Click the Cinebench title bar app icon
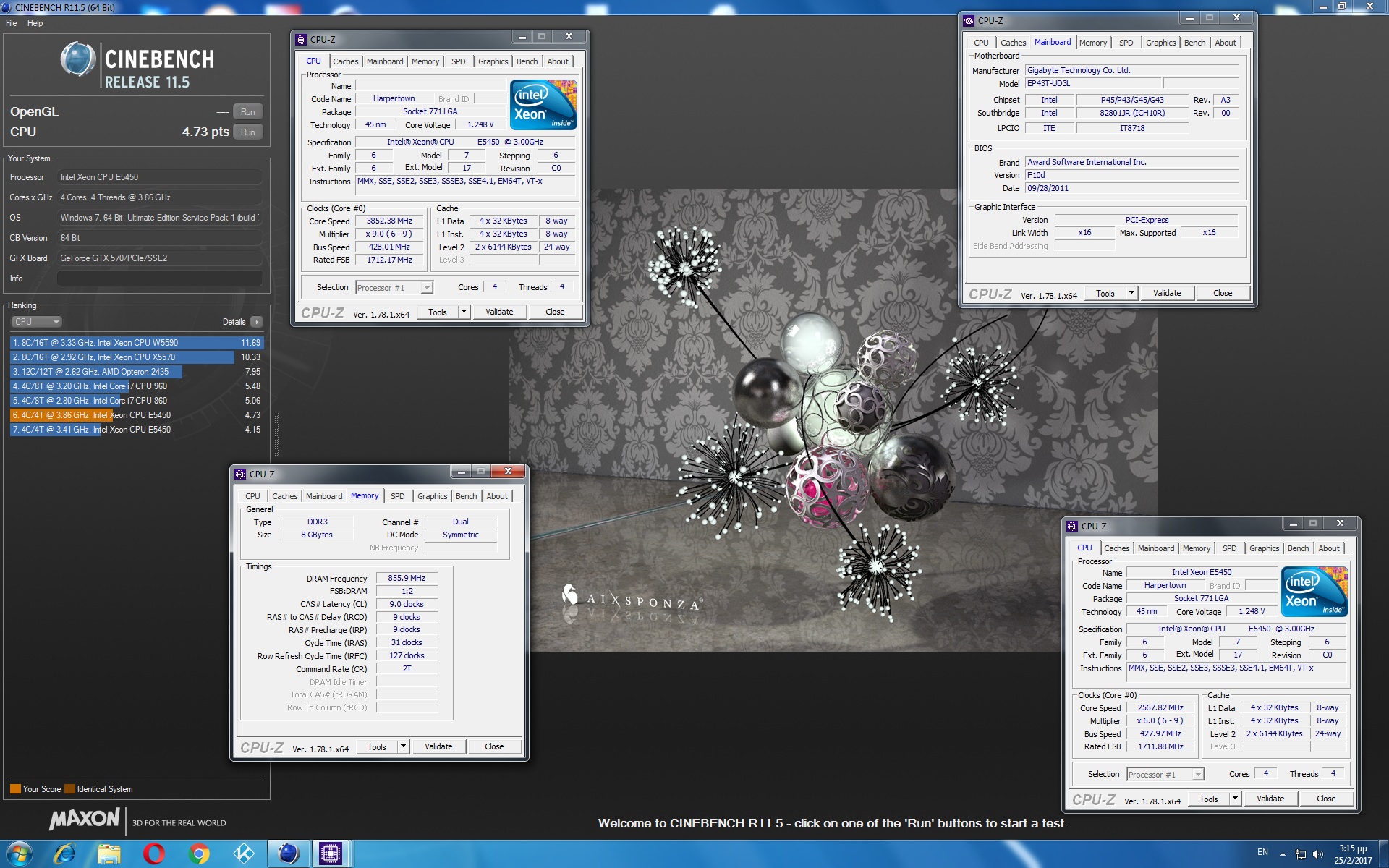1389x868 pixels. [x=7, y=7]
